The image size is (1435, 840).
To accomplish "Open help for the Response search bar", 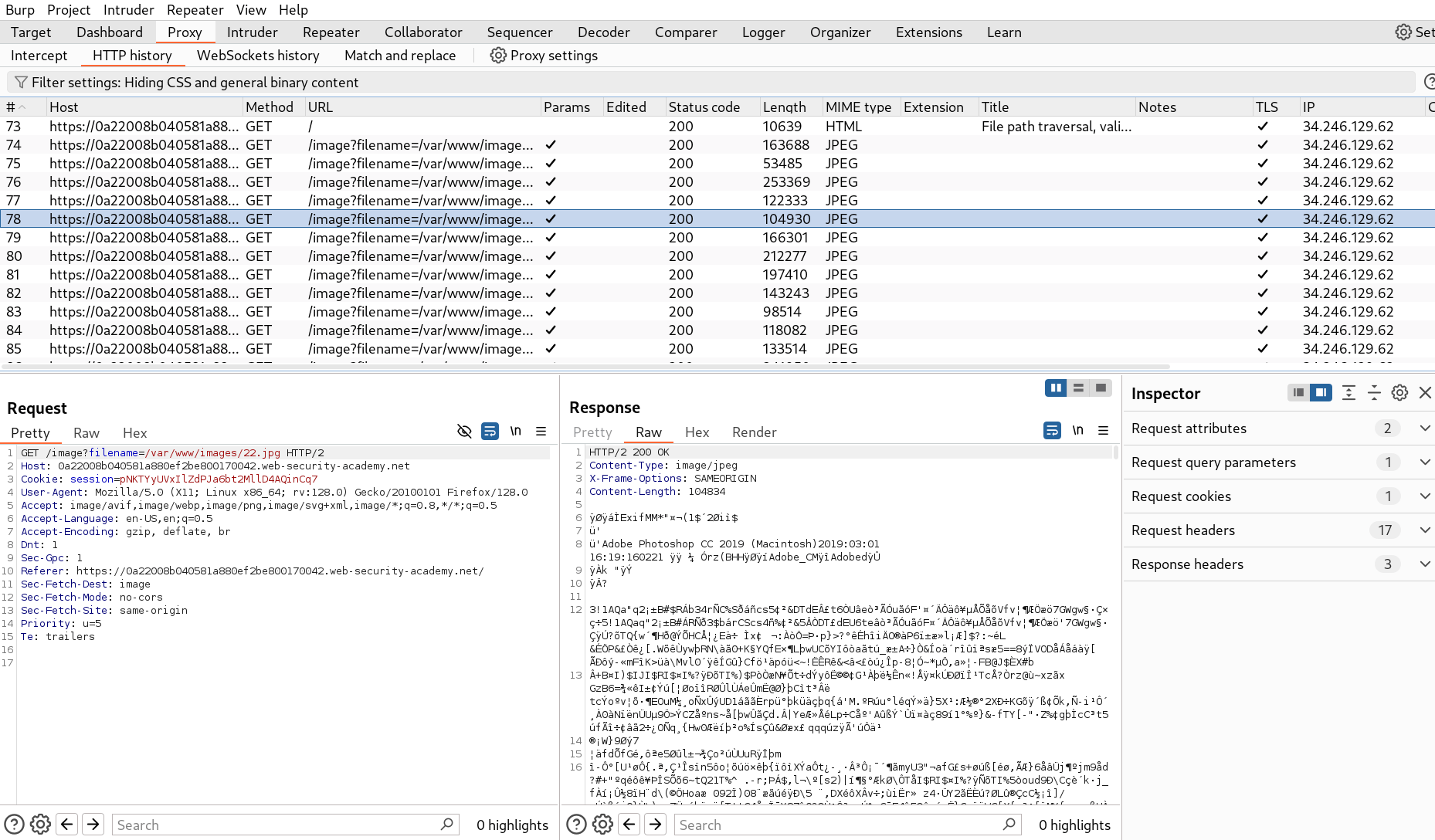I will pos(577,825).
